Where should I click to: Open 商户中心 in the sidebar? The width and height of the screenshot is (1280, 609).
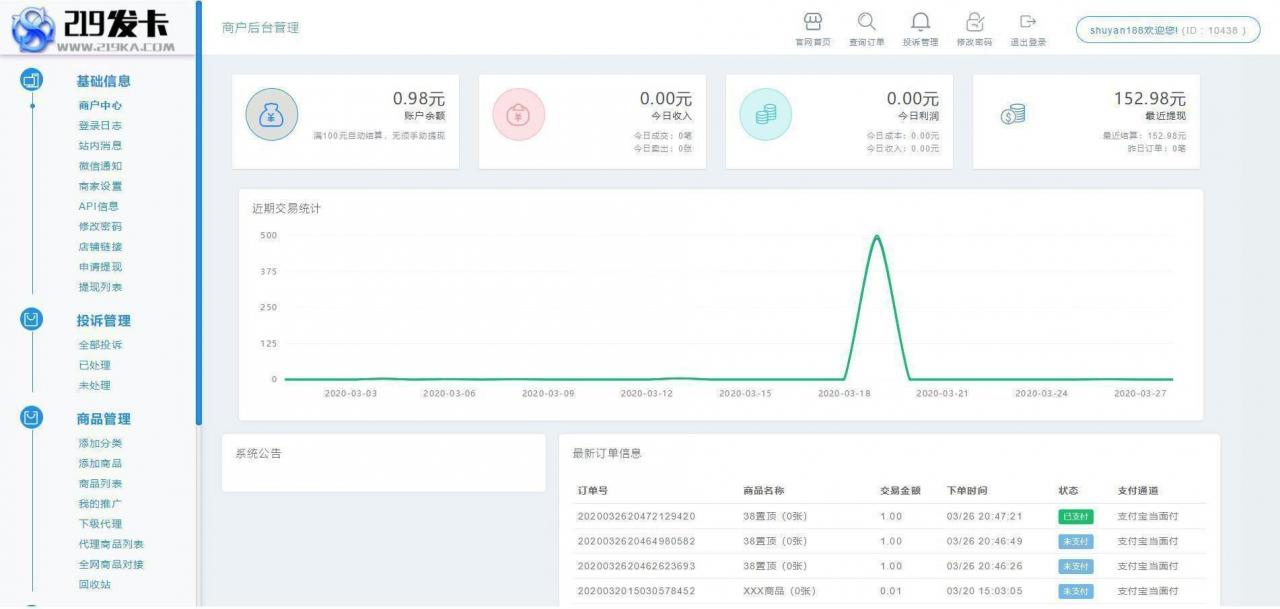(100, 105)
